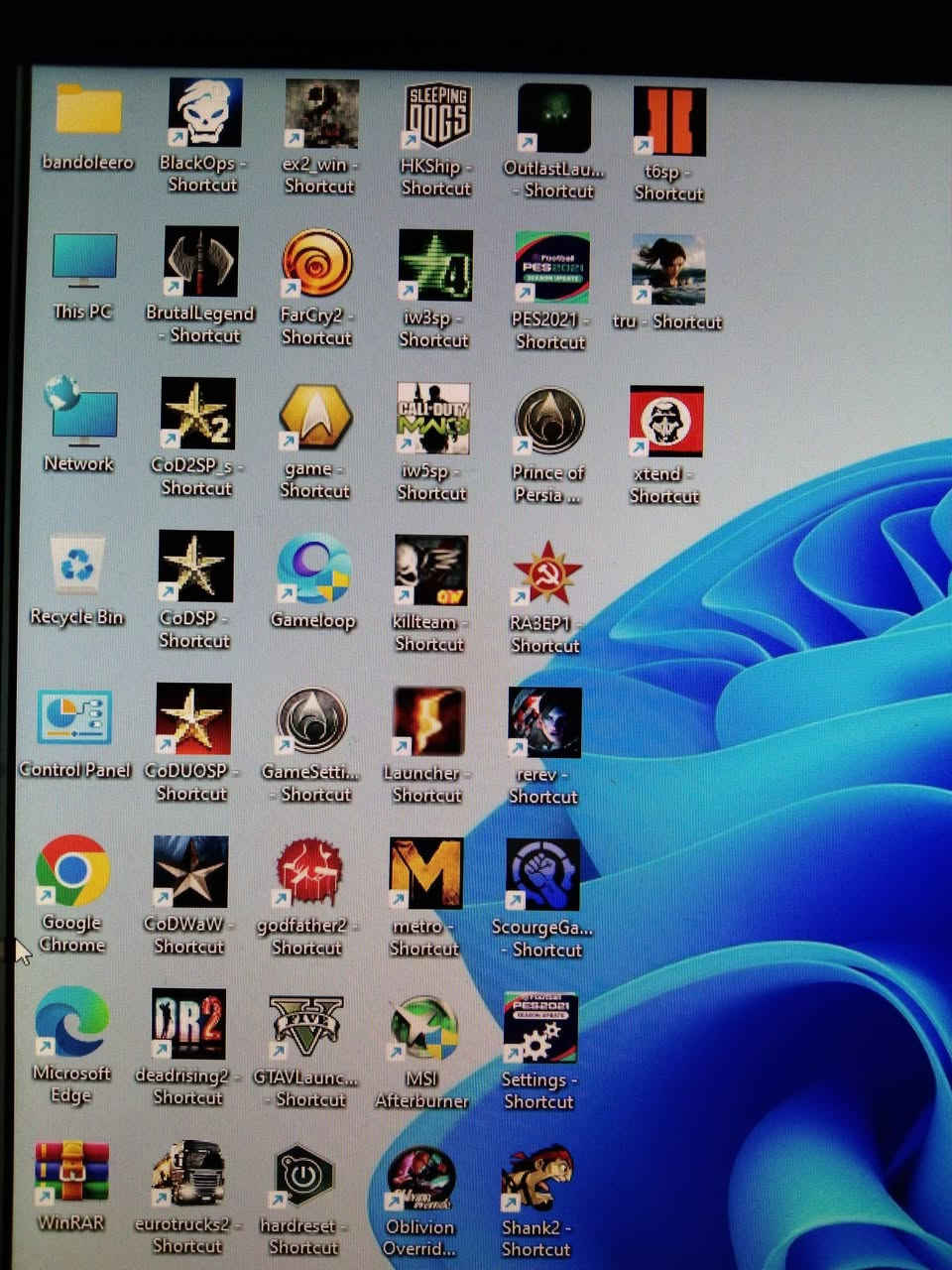Select the godfather2 shortcut icon
This screenshot has width=952, height=1270.
(308, 873)
